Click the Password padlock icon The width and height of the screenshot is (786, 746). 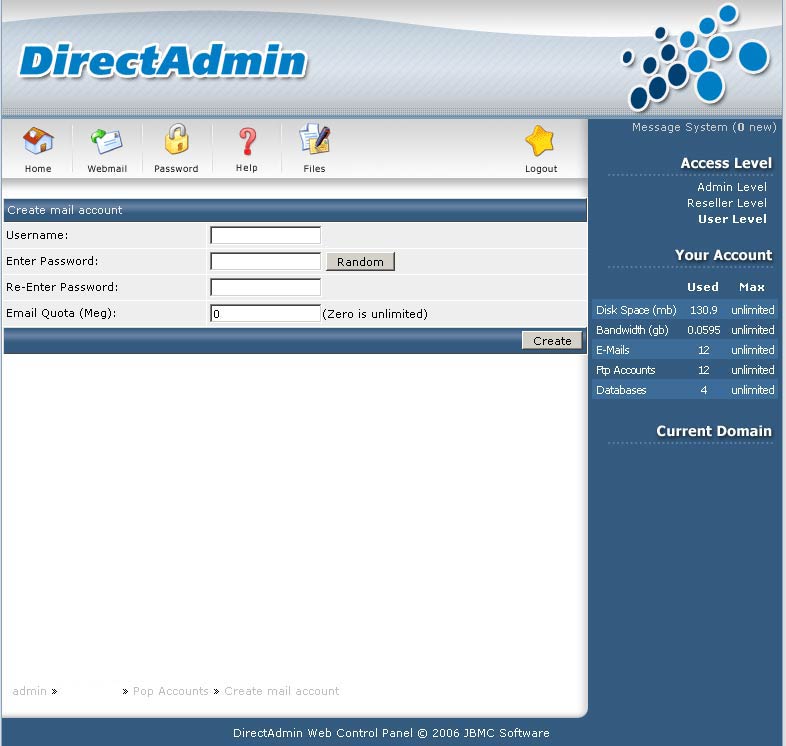(x=176, y=141)
